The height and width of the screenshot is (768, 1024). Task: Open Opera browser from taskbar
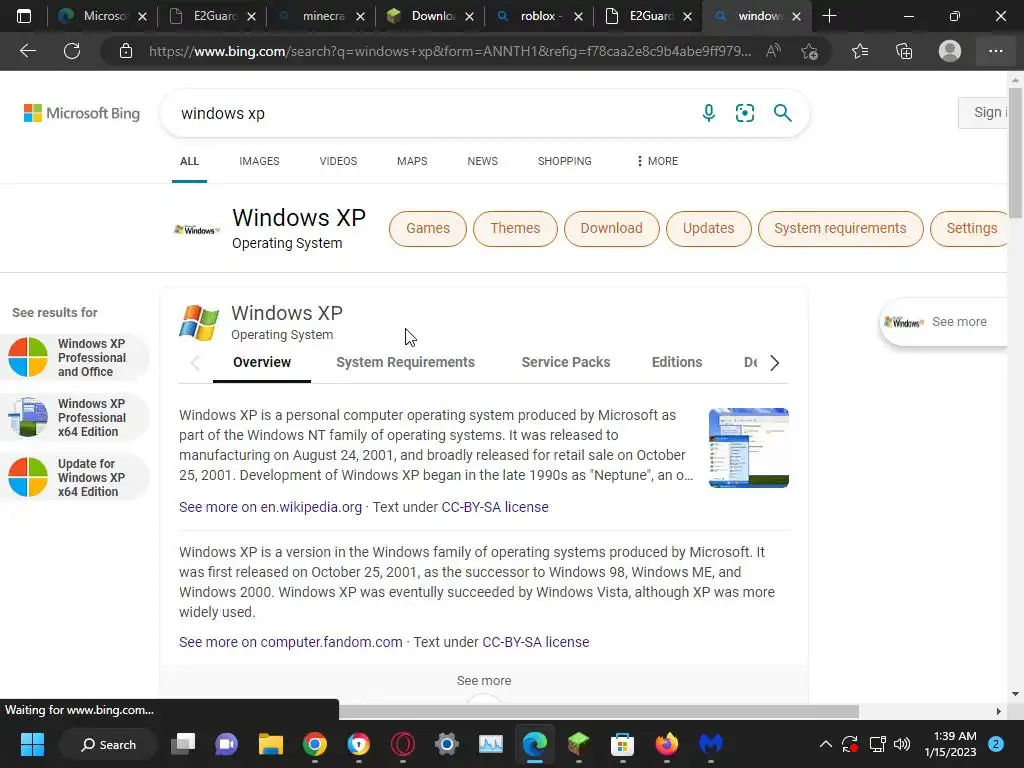[403, 744]
